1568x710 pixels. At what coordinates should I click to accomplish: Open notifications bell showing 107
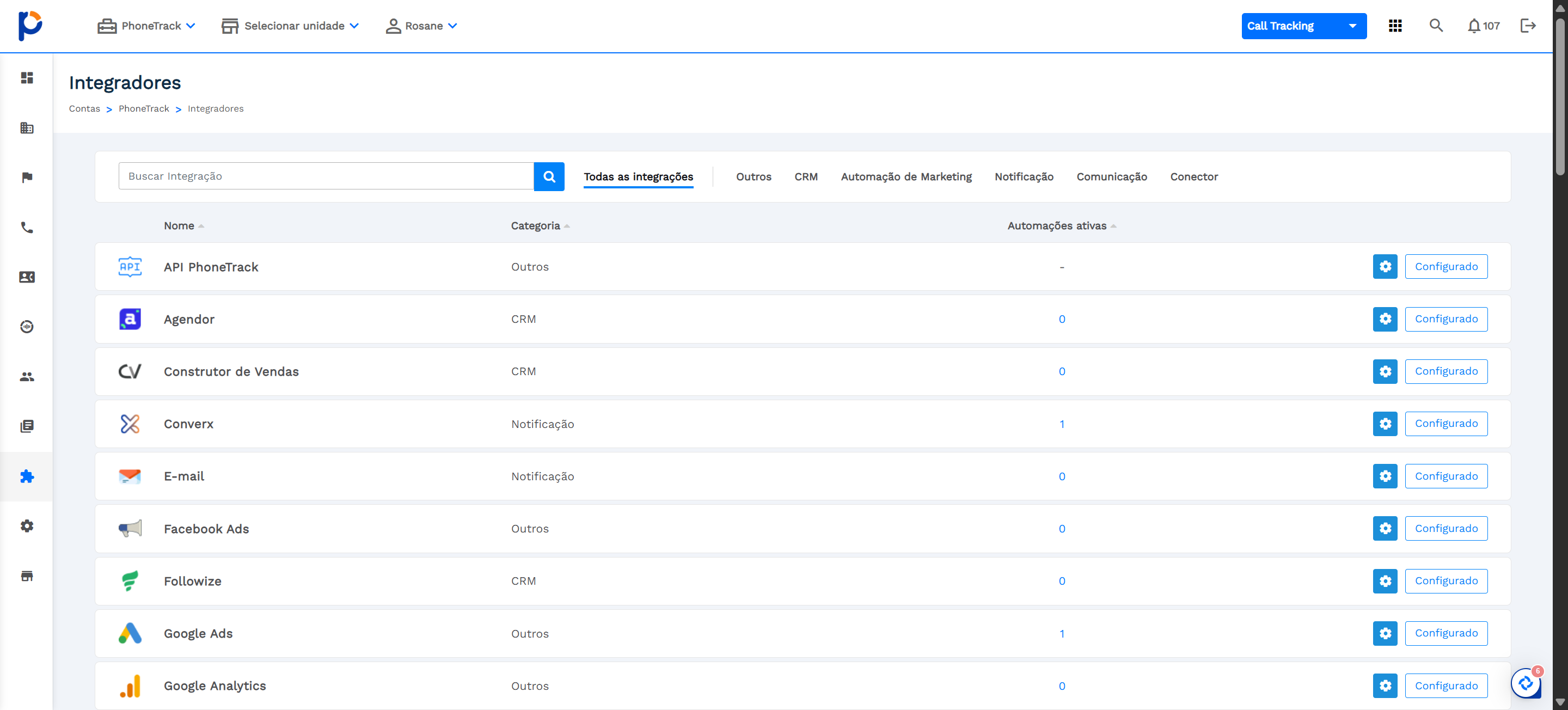click(x=1483, y=26)
